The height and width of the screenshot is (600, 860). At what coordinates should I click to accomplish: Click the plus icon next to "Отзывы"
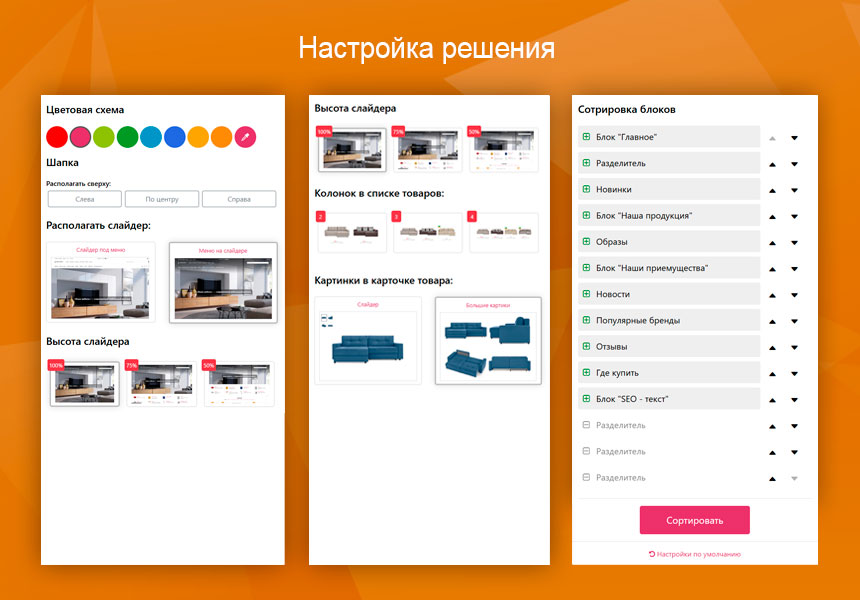(x=585, y=344)
